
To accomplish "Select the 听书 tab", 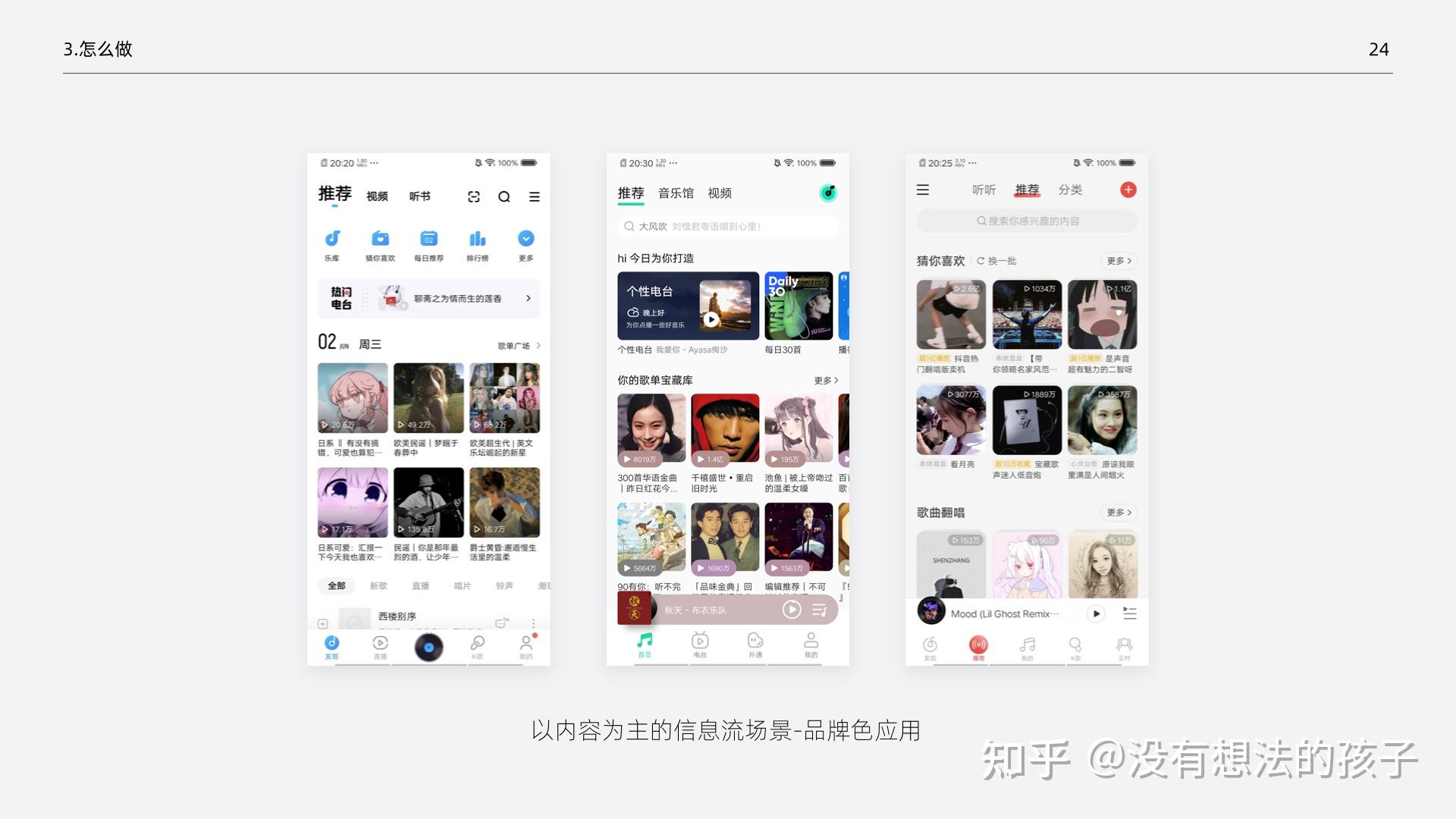I will pos(419,196).
